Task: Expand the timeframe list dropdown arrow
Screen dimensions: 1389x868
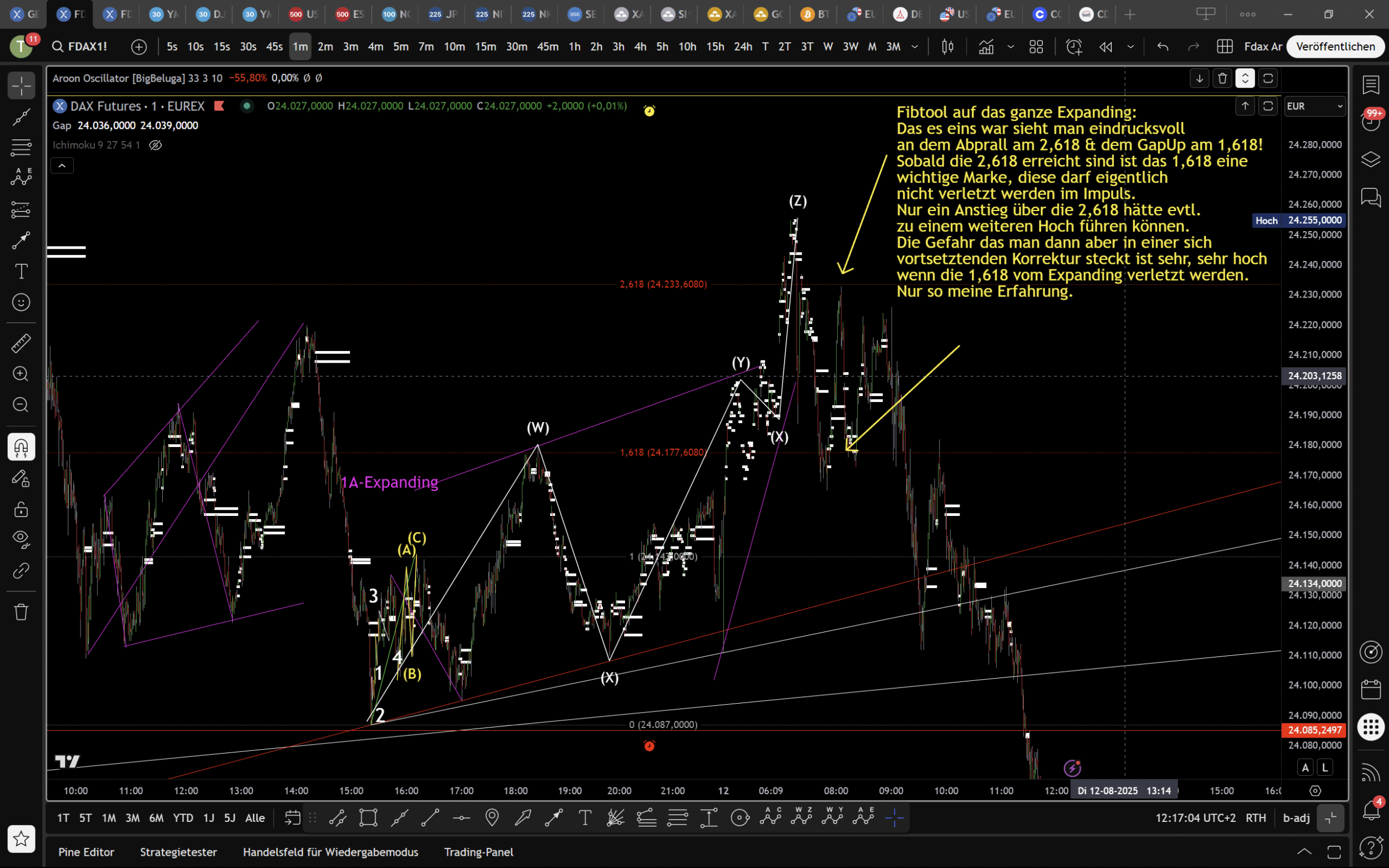Action: [915, 47]
